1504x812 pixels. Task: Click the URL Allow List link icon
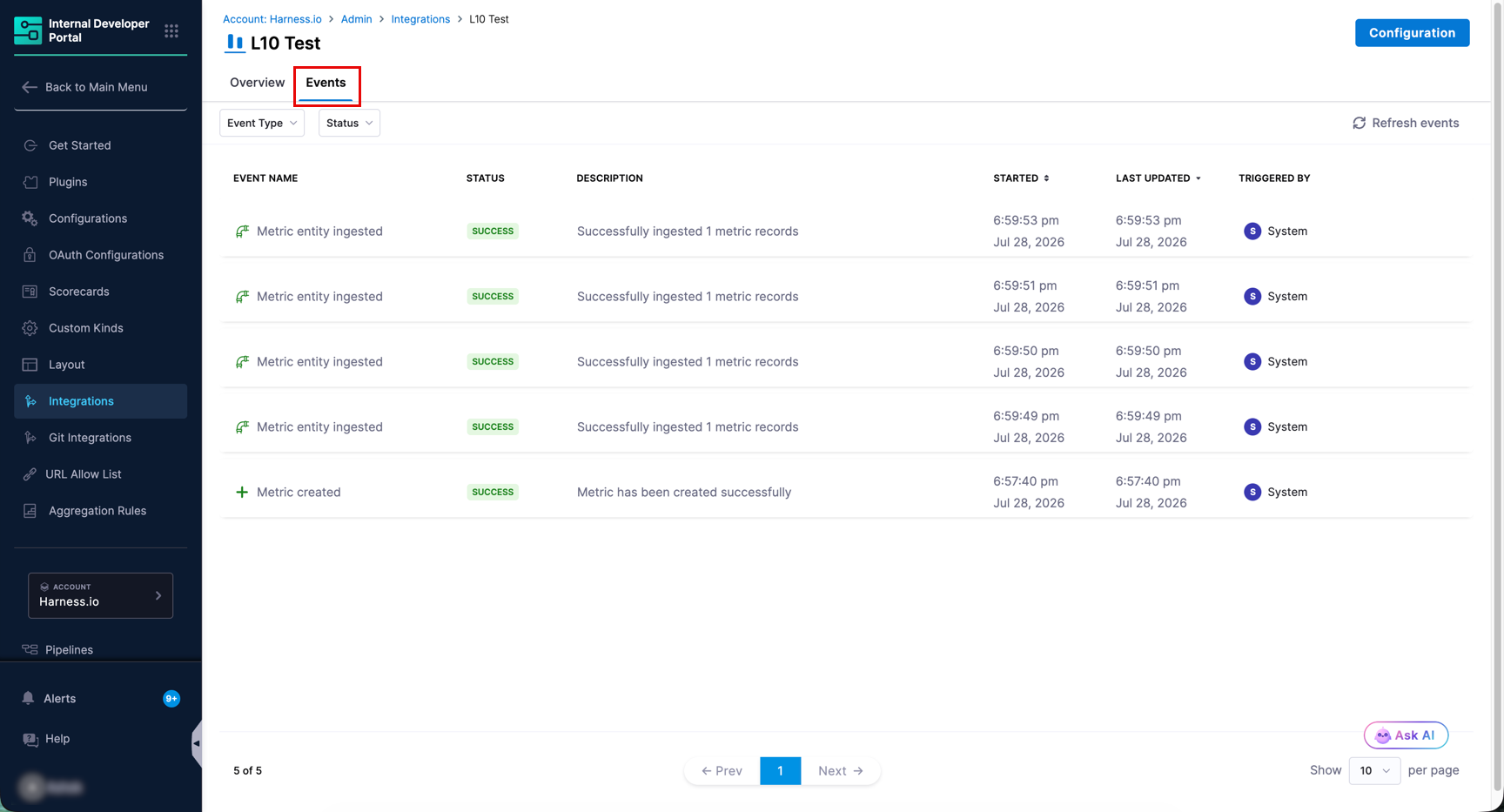pyautogui.click(x=30, y=474)
